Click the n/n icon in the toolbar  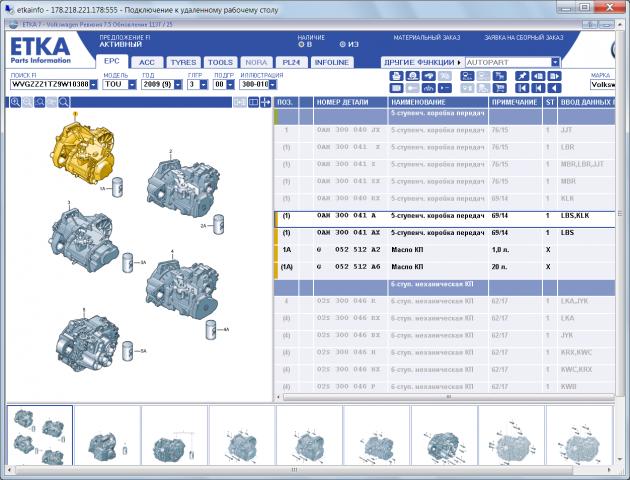coord(428,88)
